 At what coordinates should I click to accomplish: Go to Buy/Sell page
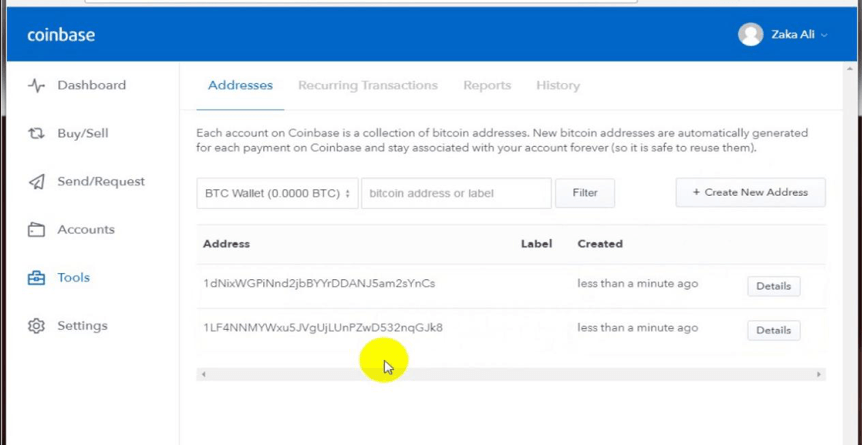point(83,133)
